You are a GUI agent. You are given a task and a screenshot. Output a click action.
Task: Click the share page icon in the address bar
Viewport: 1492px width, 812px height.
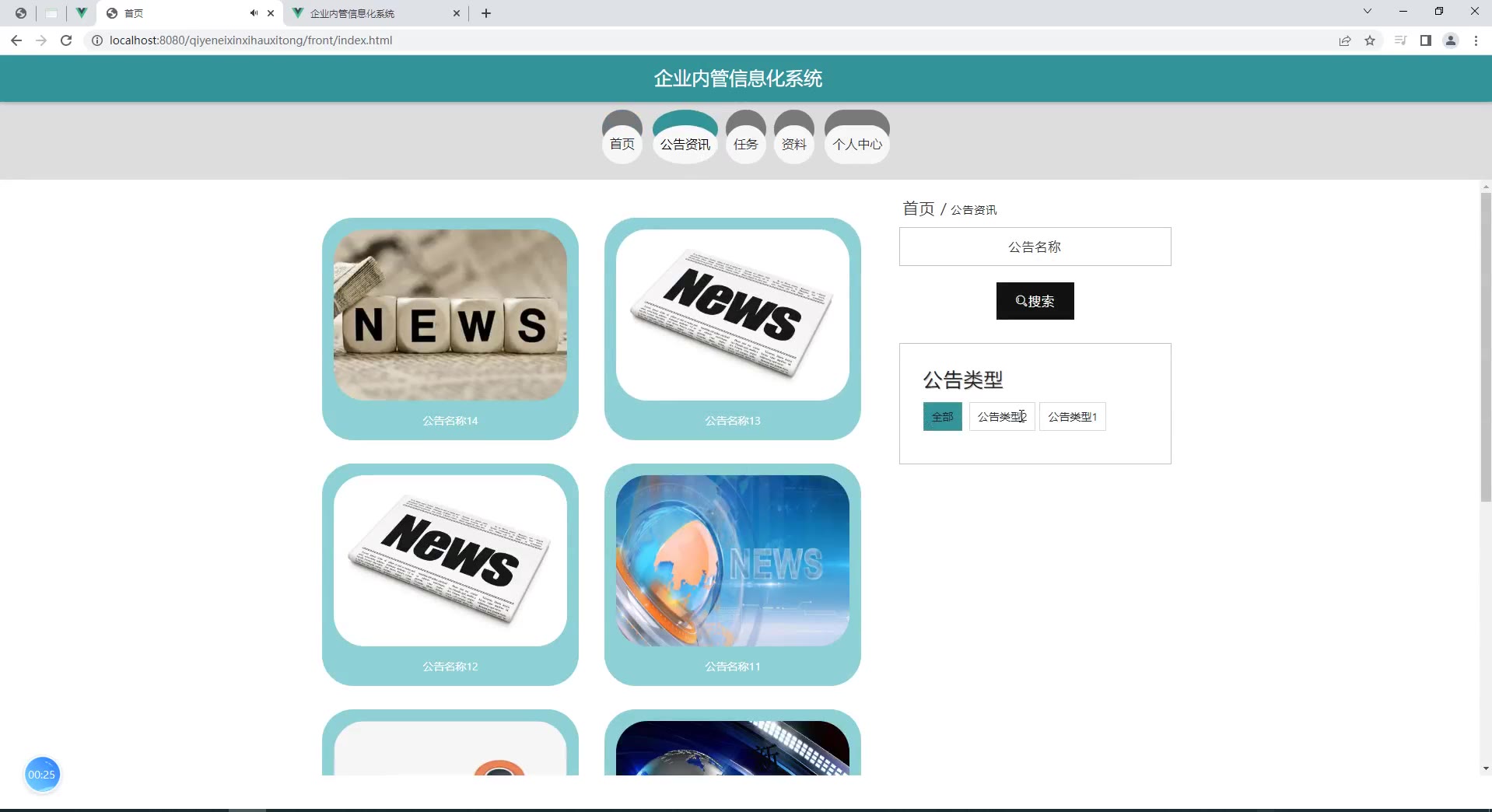pyautogui.click(x=1345, y=40)
